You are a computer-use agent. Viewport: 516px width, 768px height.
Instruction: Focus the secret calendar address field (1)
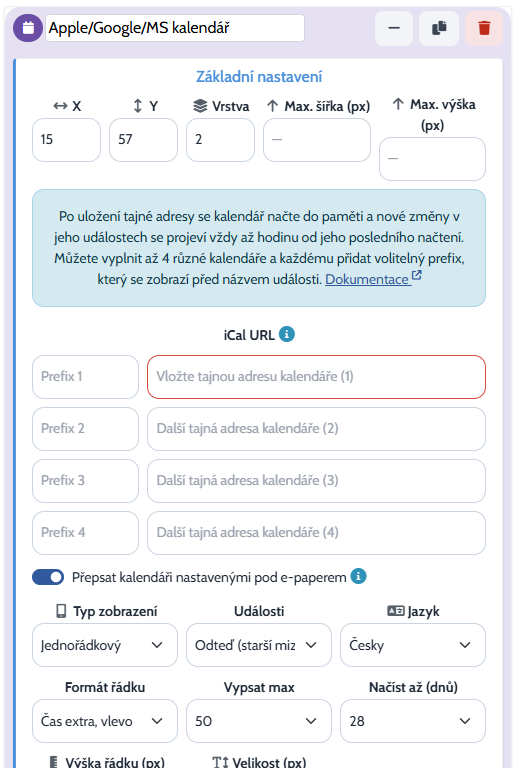[316, 377]
